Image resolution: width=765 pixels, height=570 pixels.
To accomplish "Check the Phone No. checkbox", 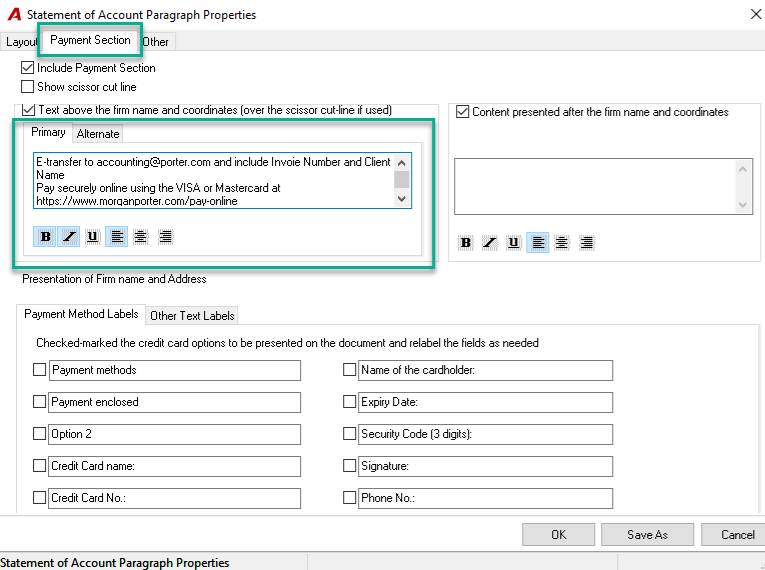I will [349, 497].
